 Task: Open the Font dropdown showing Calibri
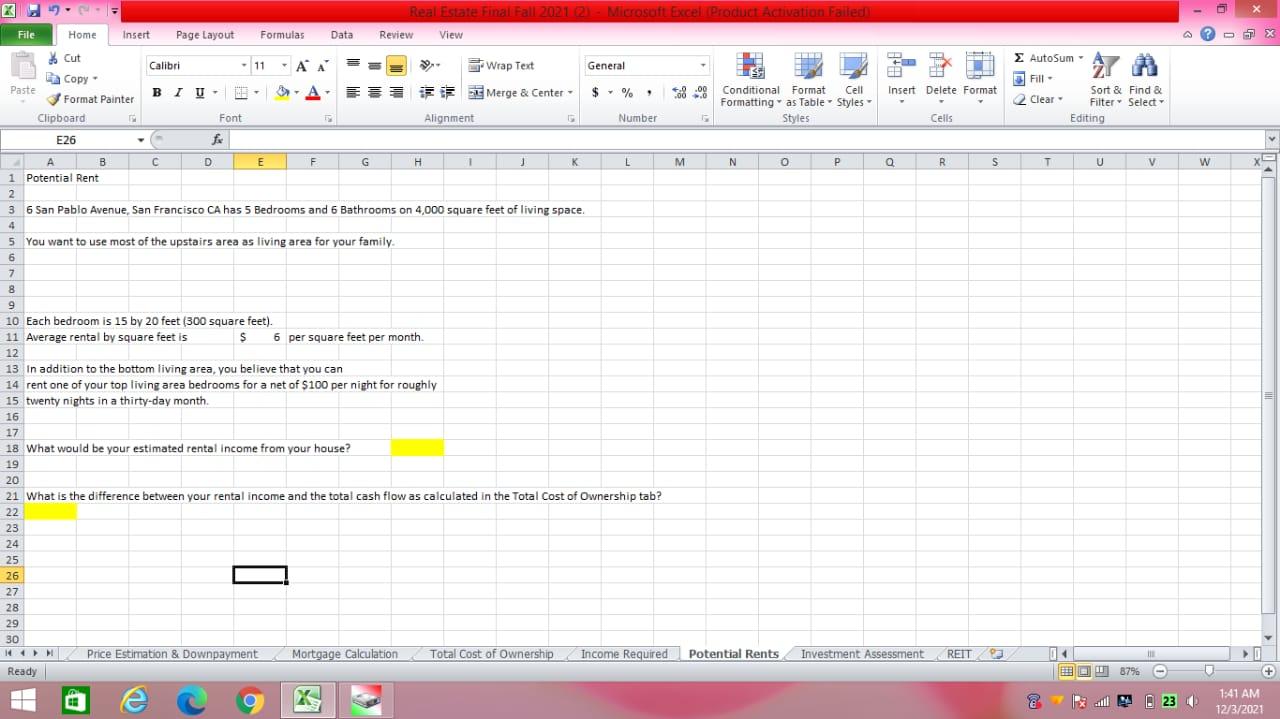point(195,65)
